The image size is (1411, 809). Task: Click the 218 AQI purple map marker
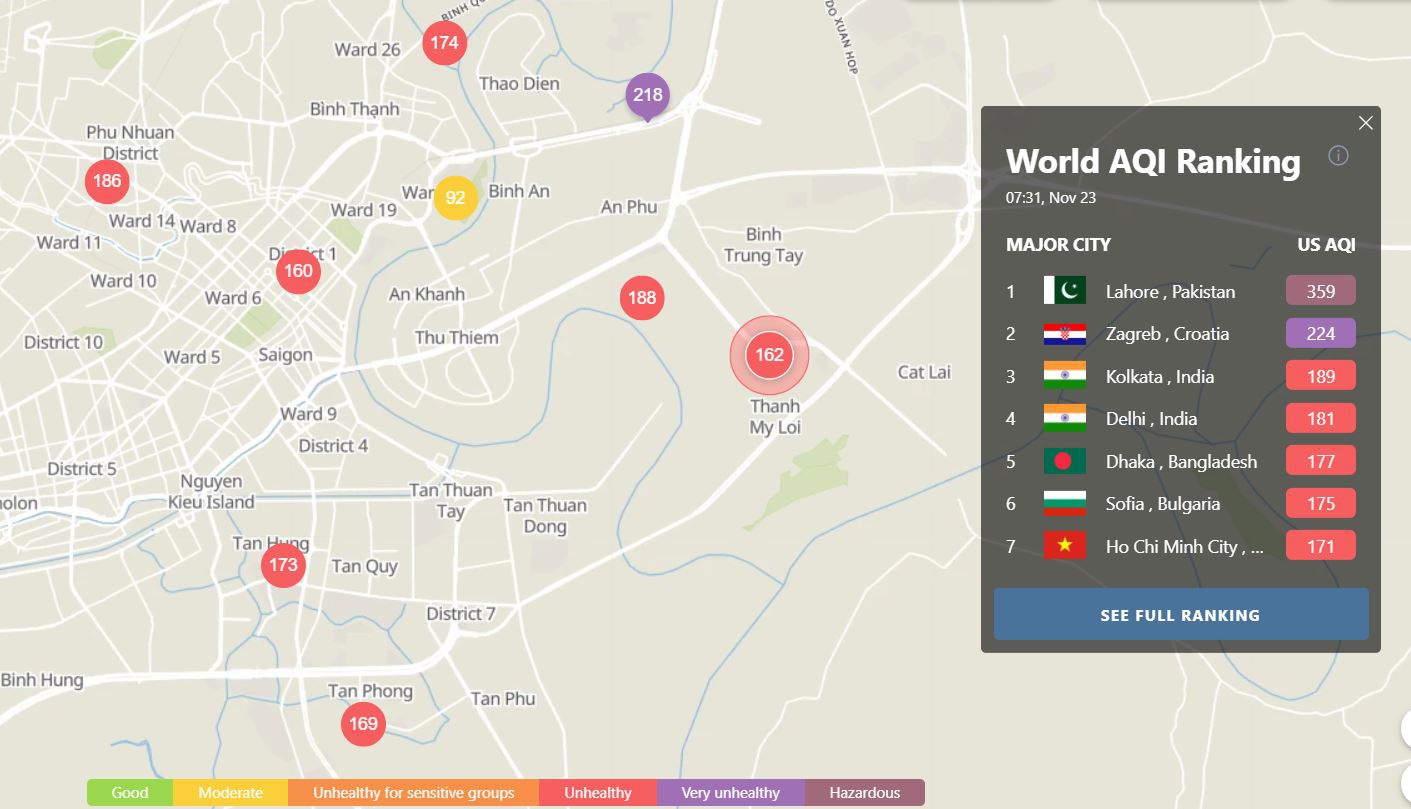coord(647,95)
